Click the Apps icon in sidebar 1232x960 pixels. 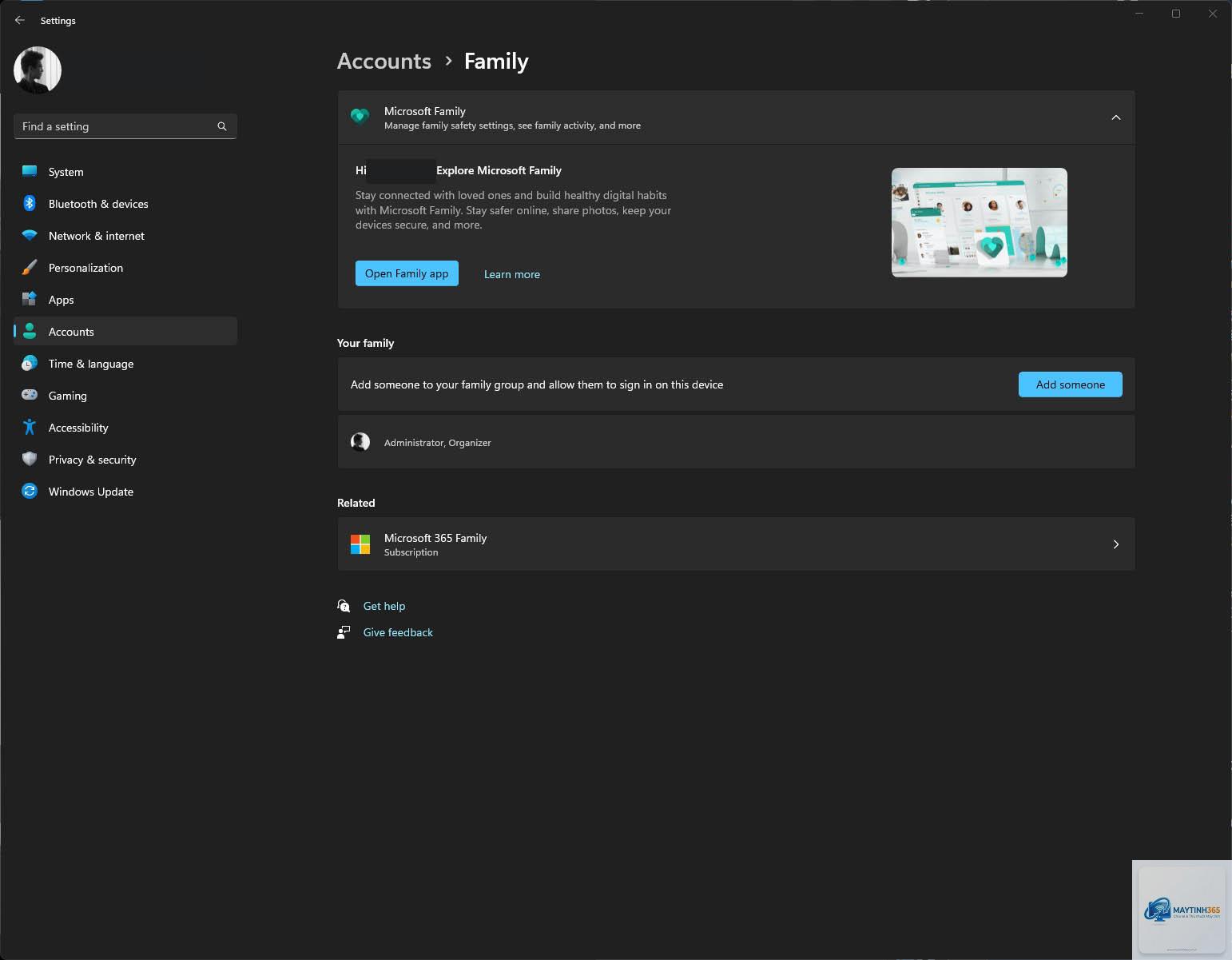click(x=30, y=299)
